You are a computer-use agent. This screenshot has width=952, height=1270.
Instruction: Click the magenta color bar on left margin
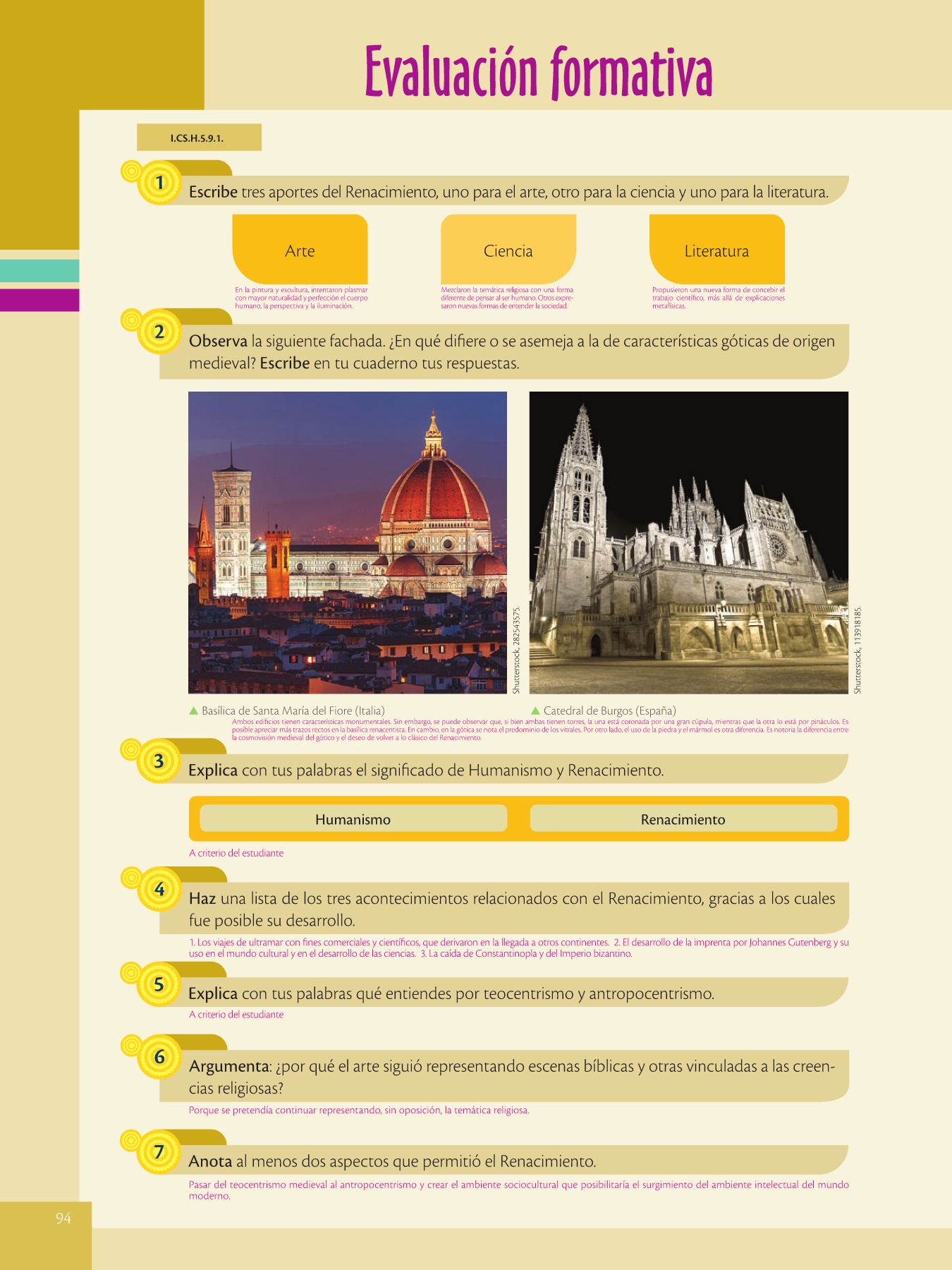coord(39,300)
